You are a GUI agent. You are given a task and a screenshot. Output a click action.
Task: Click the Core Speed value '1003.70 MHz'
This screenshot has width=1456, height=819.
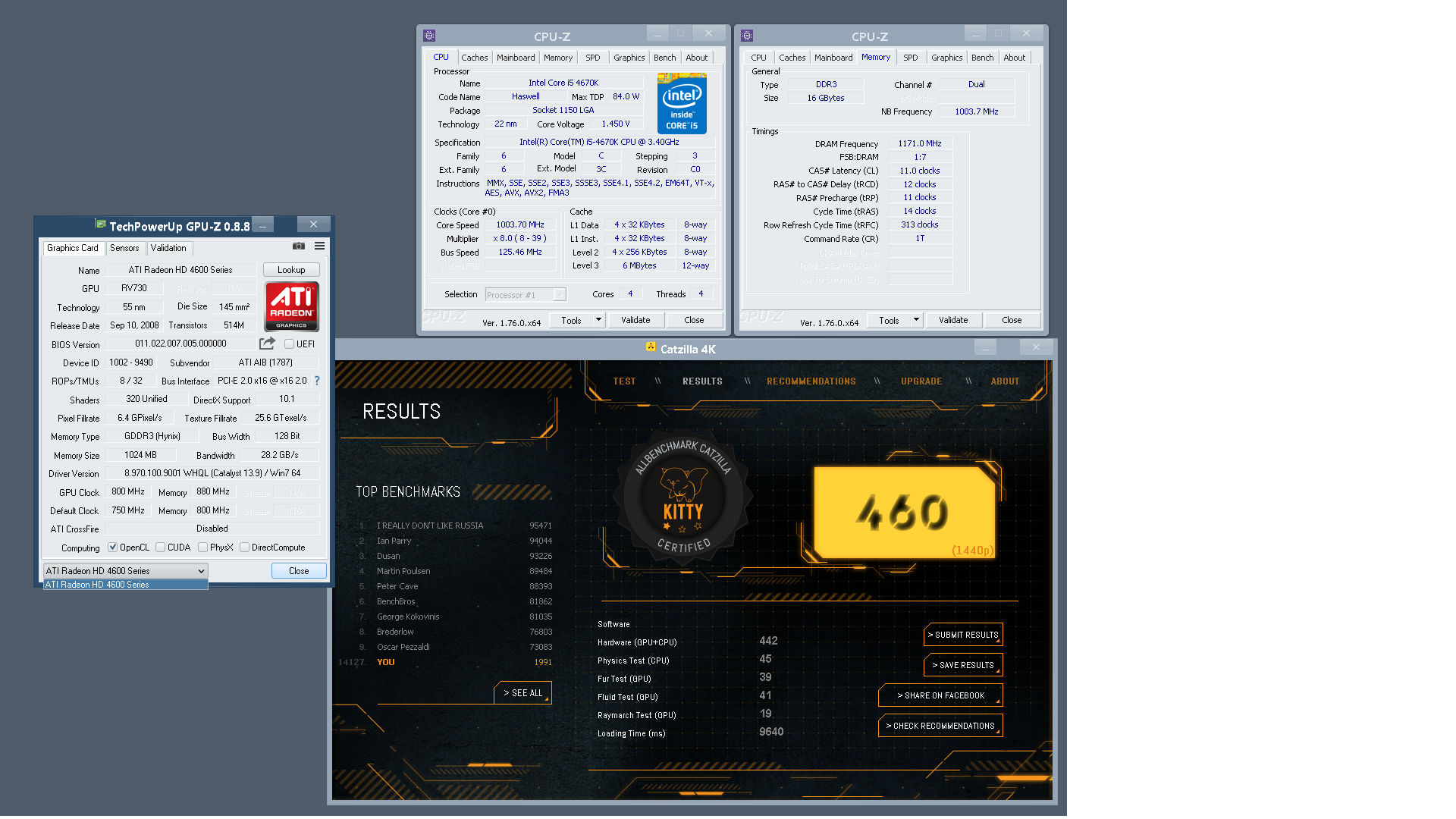point(520,225)
